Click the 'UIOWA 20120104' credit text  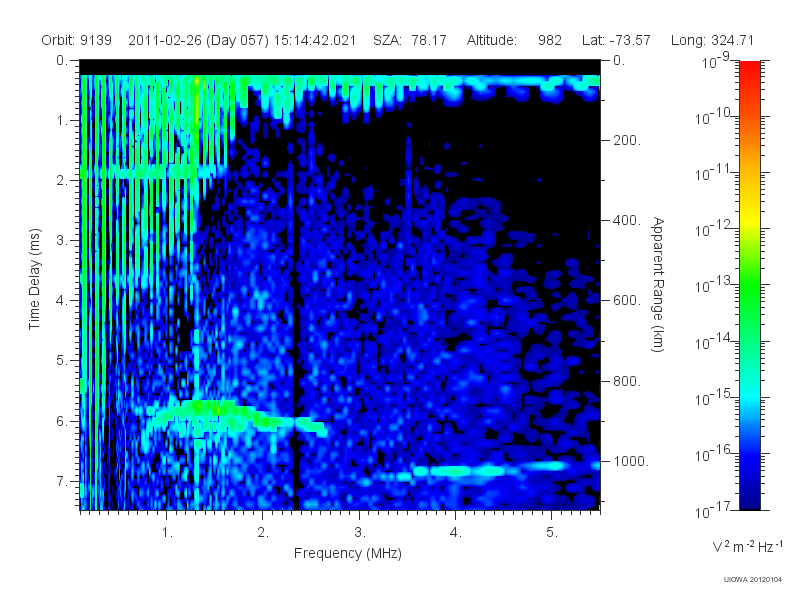coord(752,580)
